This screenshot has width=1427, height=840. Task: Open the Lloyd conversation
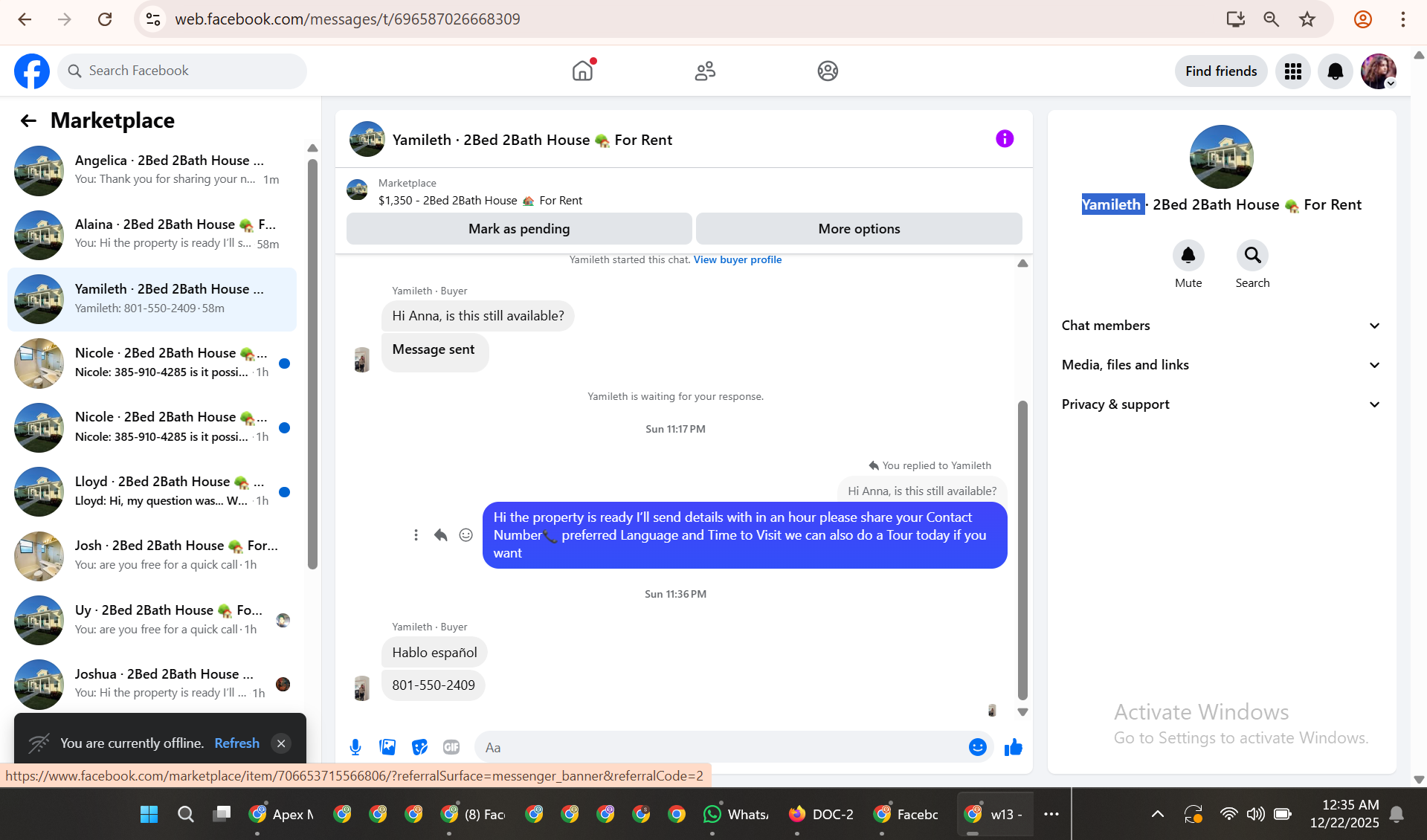(152, 491)
